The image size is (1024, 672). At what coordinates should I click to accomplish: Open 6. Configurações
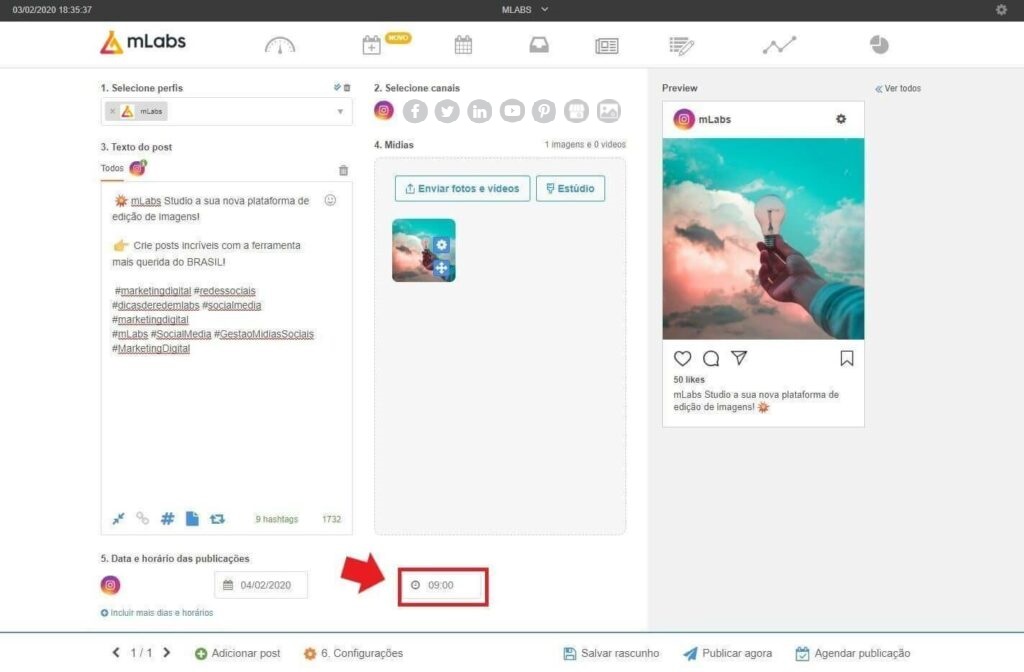pos(353,653)
